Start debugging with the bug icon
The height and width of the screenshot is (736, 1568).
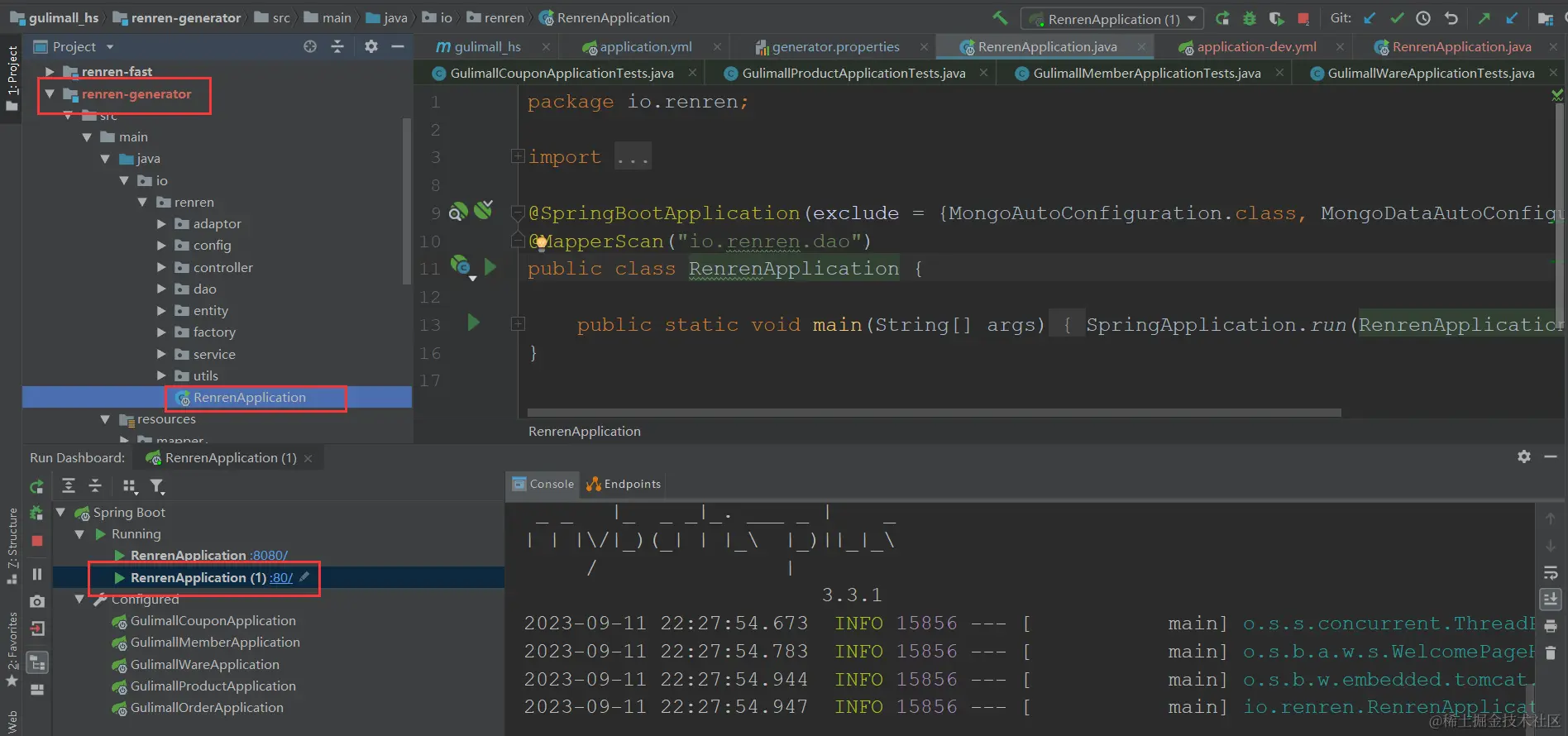click(1250, 18)
